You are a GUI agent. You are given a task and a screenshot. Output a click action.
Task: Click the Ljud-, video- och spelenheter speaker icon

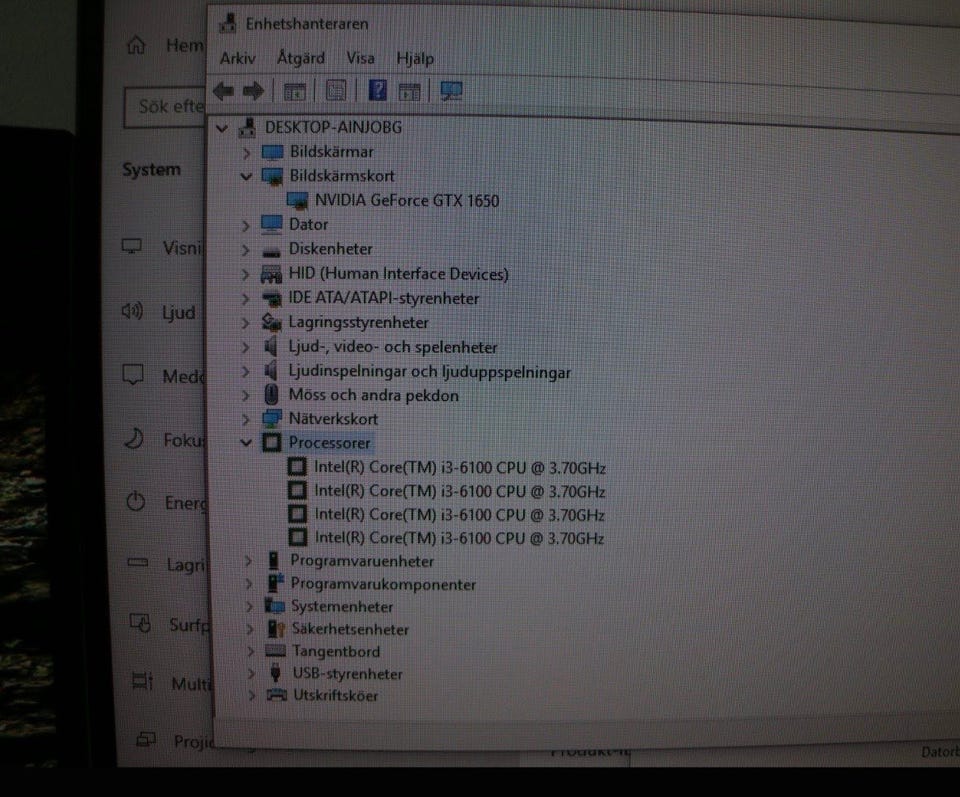[270, 347]
